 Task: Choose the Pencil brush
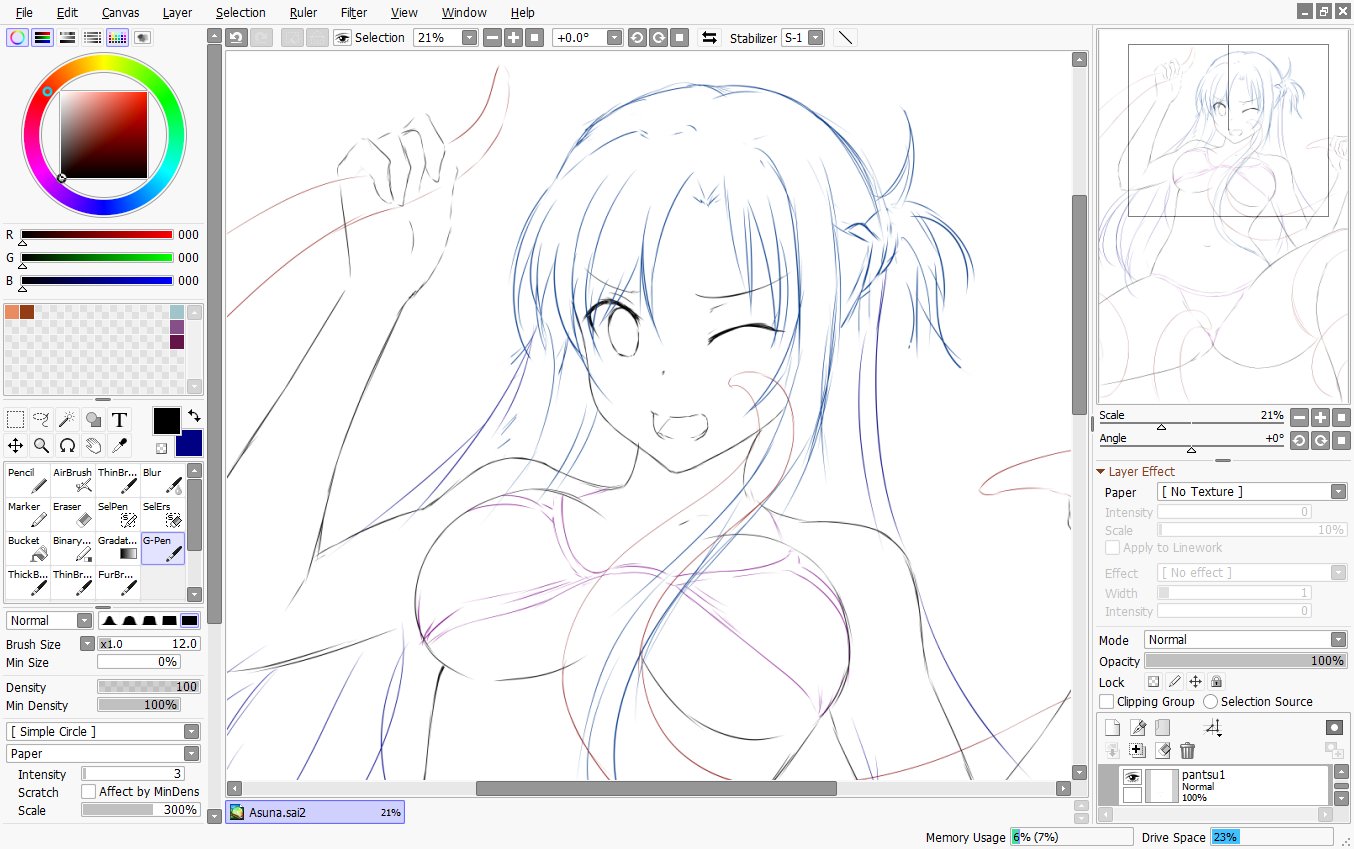(27, 480)
